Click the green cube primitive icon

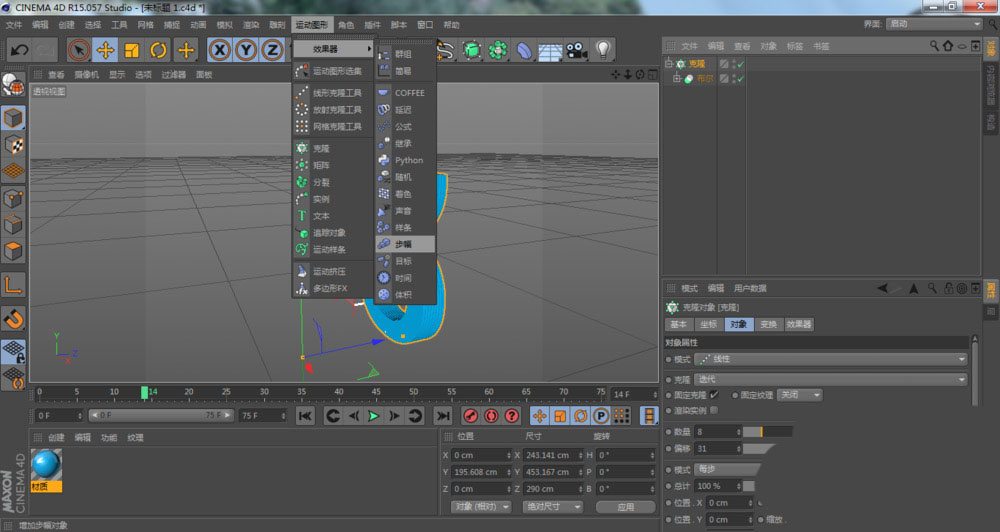point(472,50)
